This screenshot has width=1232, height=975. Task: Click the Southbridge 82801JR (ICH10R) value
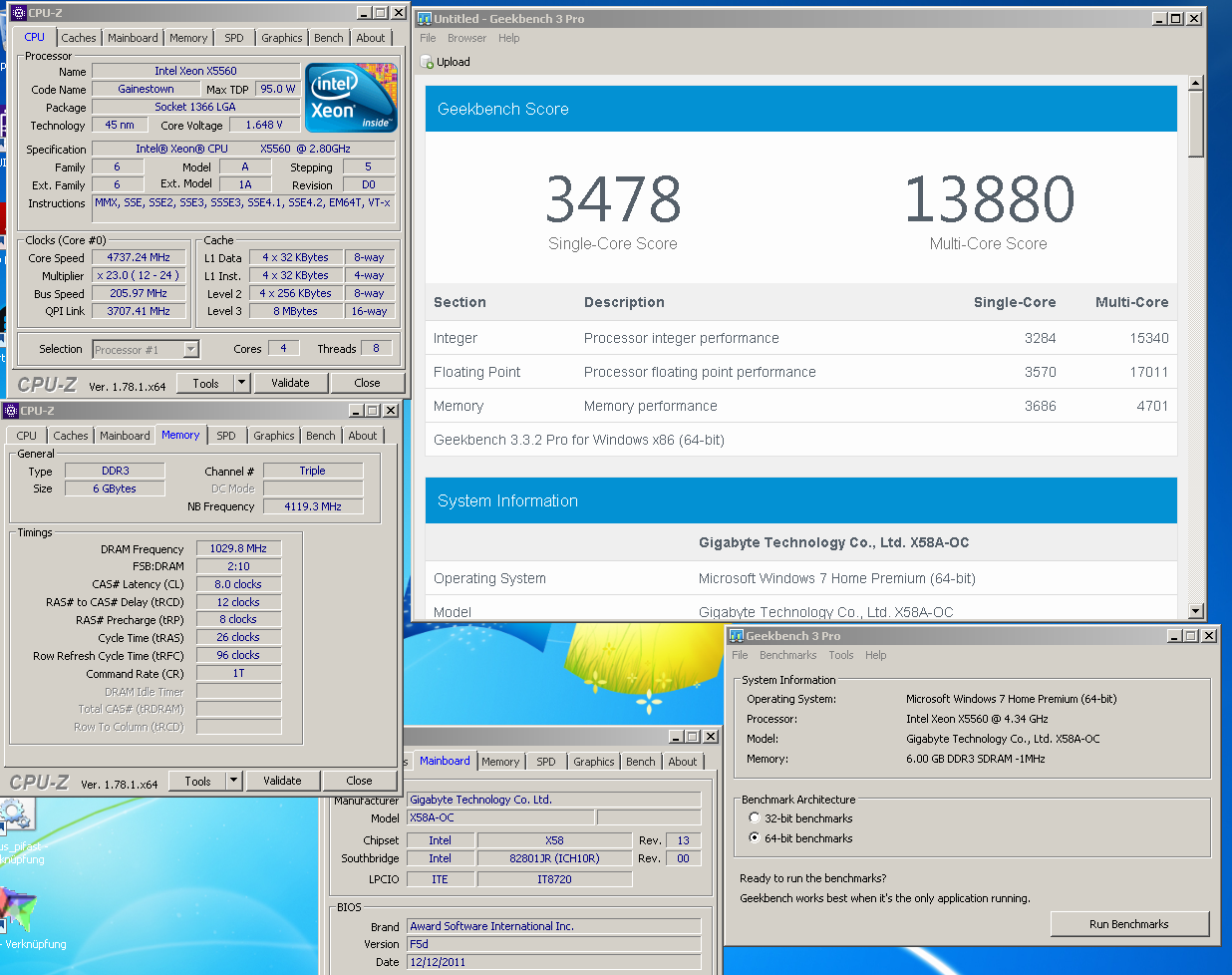554,858
